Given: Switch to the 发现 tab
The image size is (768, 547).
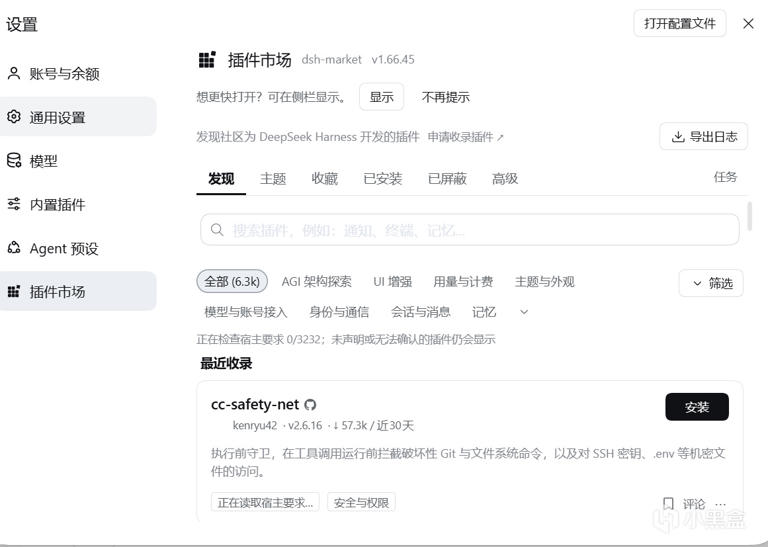Looking at the screenshot, I should pyautogui.click(x=221, y=179).
